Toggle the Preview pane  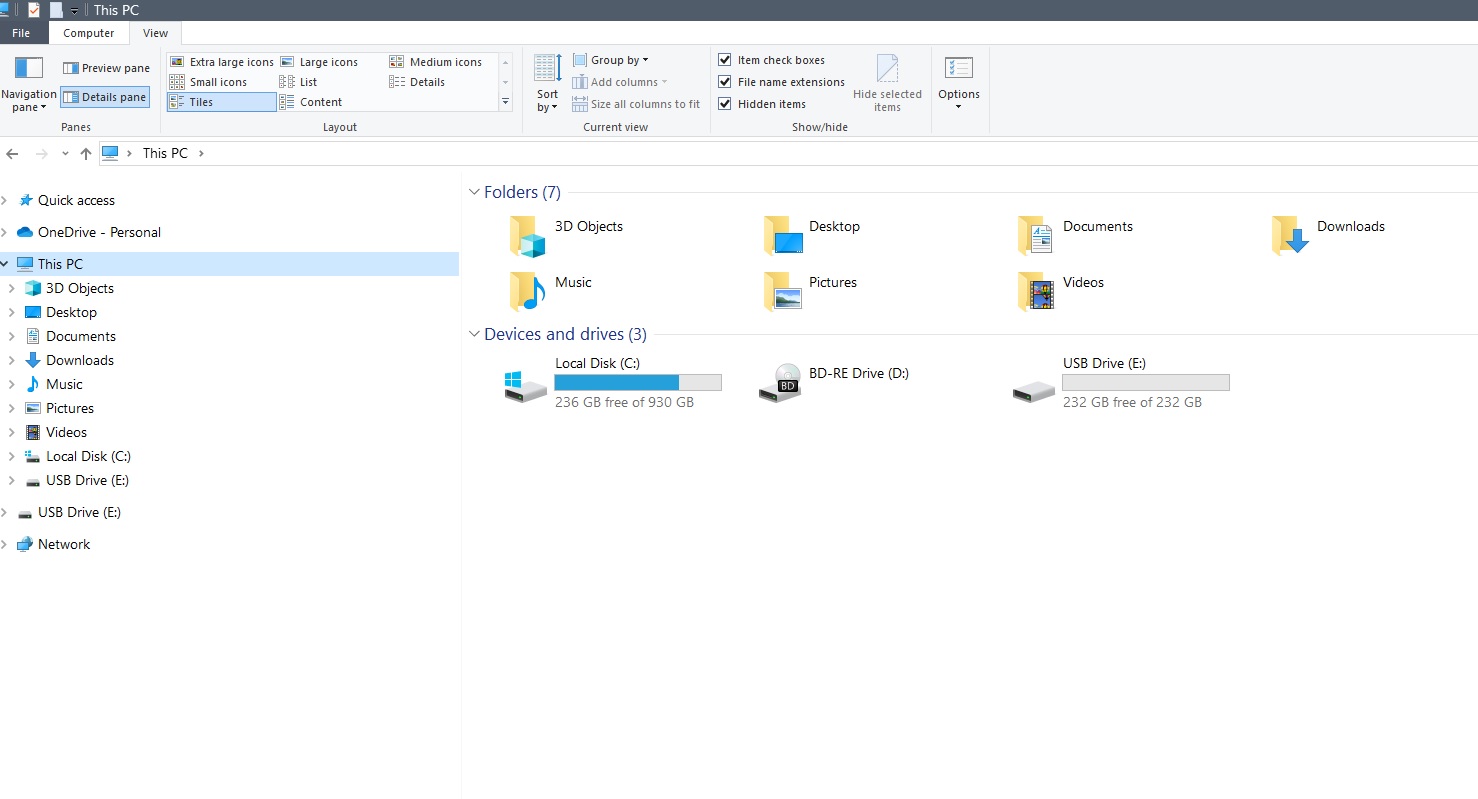pos(105,67)
